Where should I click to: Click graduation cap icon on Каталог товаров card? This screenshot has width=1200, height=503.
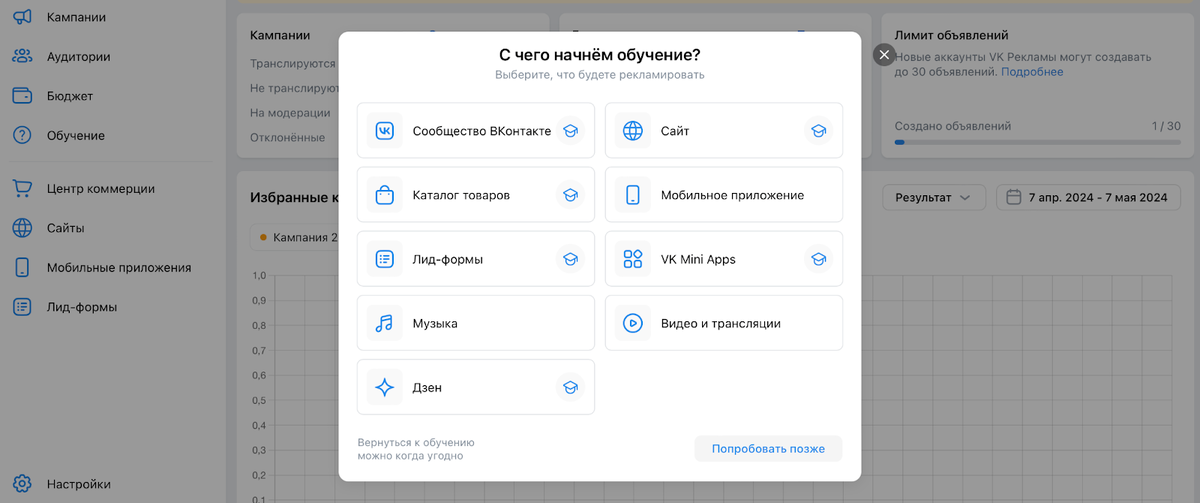[x=570, y=195]
